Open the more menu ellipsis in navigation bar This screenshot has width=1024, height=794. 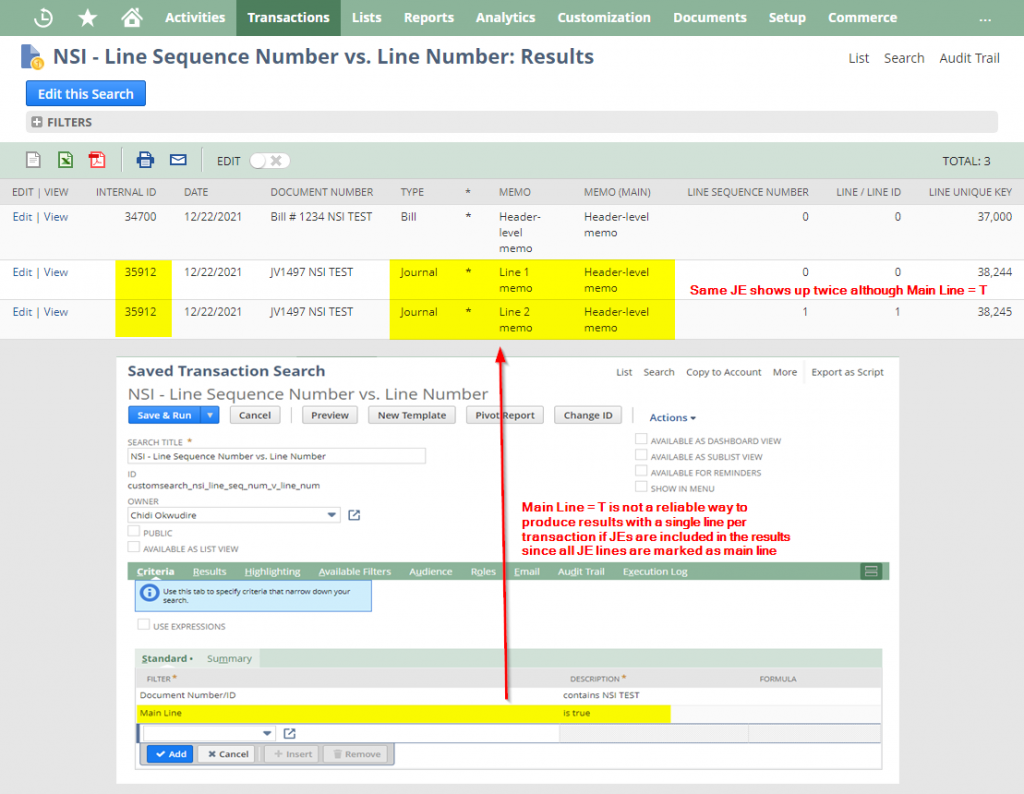[x=985, y=20]
